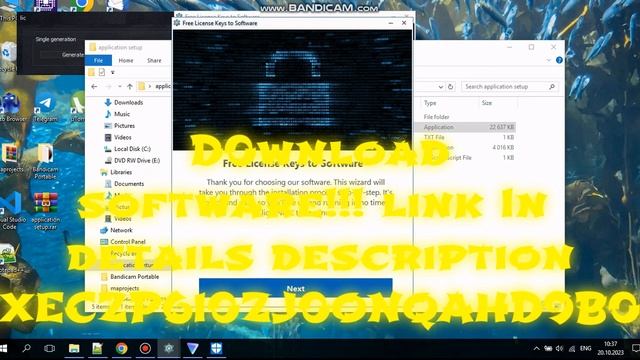Open taskbar Search
The image size is (640, 360).
tap(27, 349)
